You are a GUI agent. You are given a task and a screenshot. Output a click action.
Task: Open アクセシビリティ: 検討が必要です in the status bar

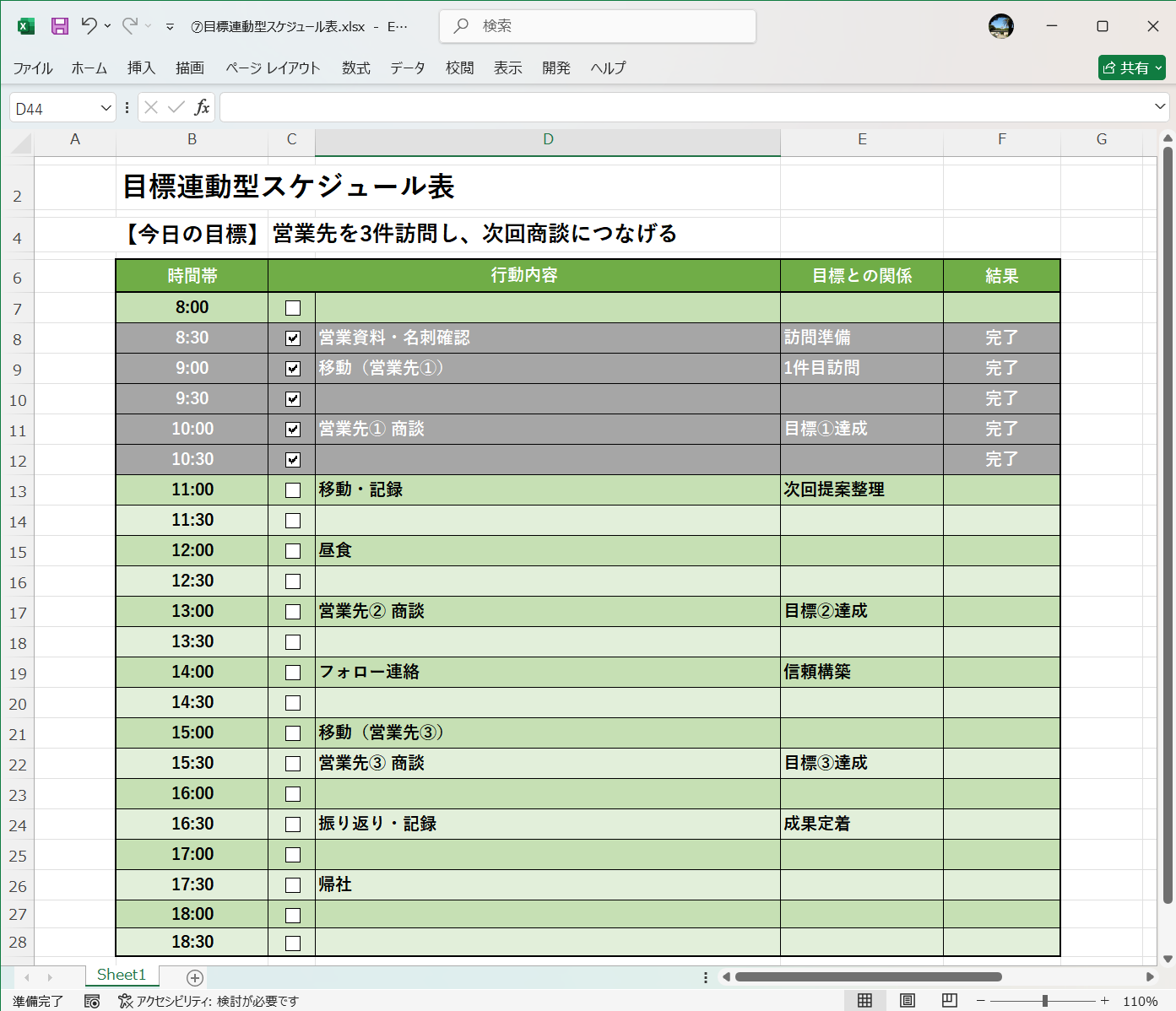[x=210, y=1001]
